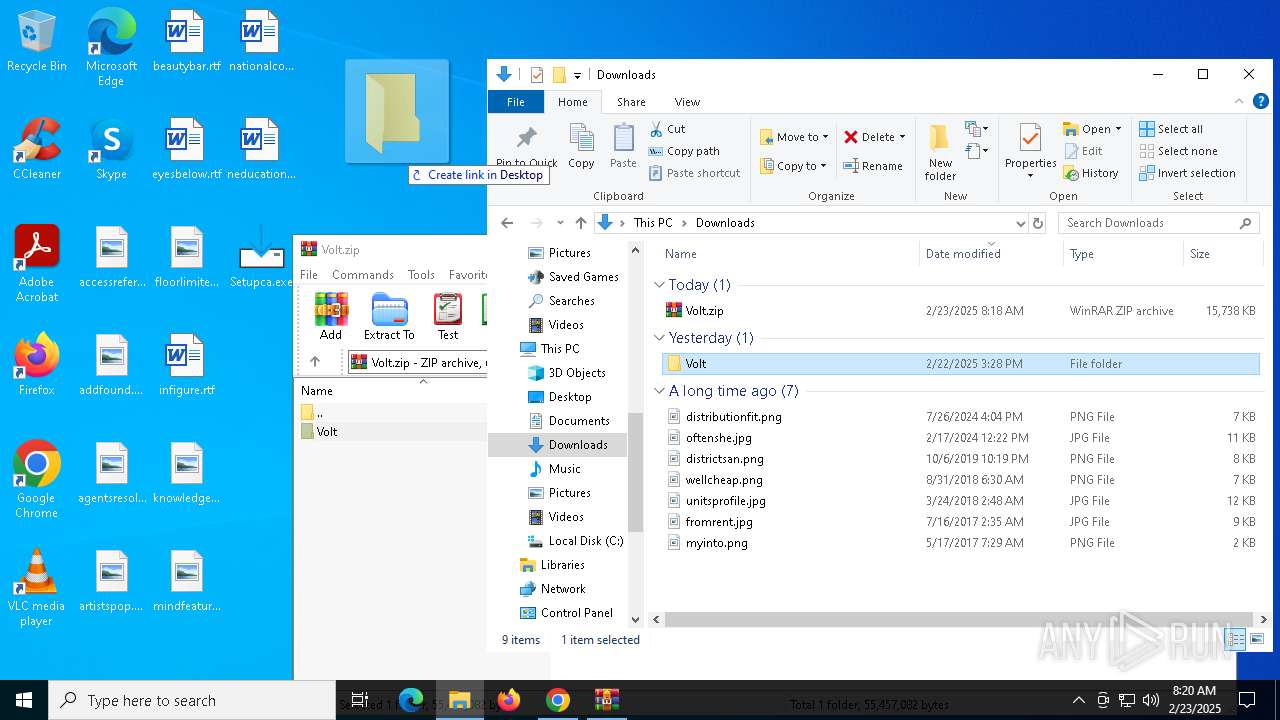Click the Copy icon in ribbon
Viewport: 1280px width, 720px height.
pos(581,138)
